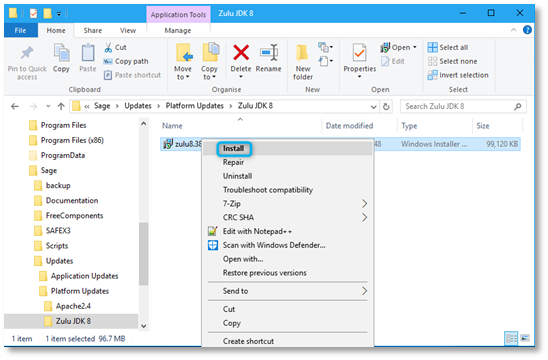Expand the Open dropdown arrow
Image resolution: width=548 pixels, height=360 pixels.
[415, 47]
